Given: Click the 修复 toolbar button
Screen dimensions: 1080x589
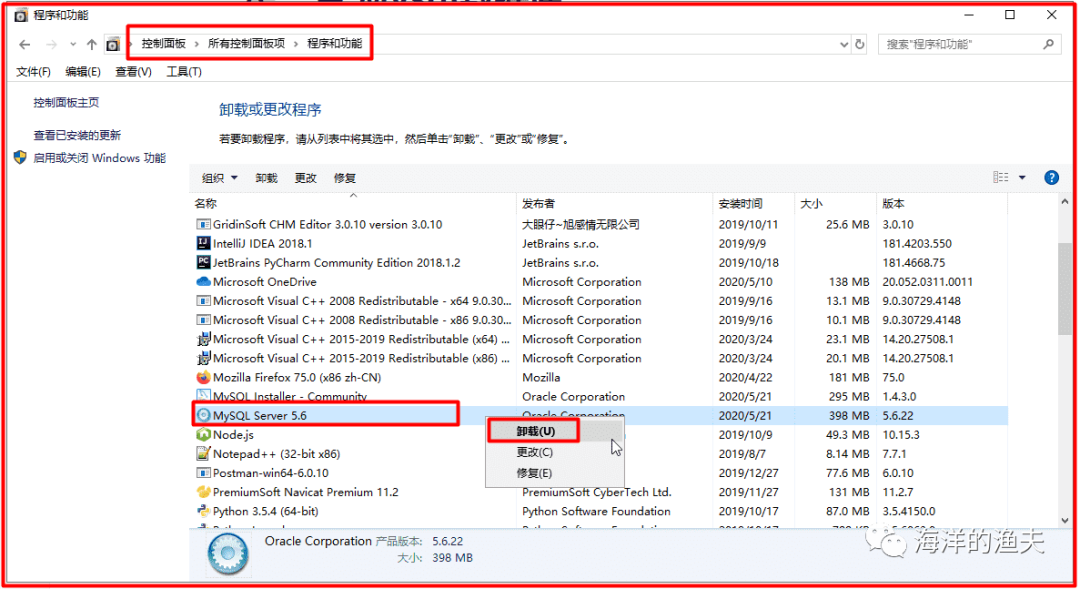Looking at the screenshot, I should point(344,178).
